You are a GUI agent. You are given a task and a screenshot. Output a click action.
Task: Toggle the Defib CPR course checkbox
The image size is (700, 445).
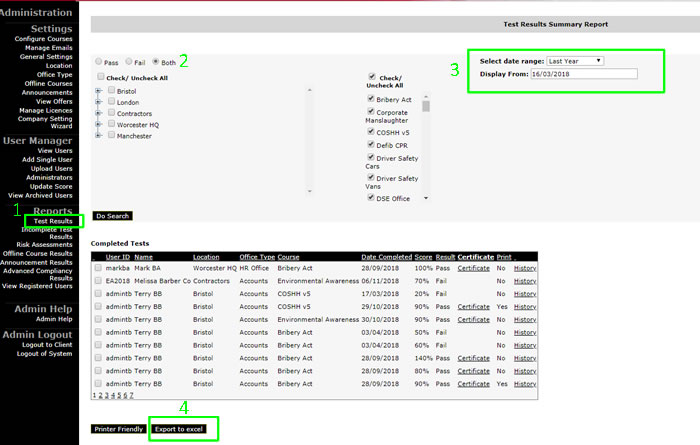(372, 144)
